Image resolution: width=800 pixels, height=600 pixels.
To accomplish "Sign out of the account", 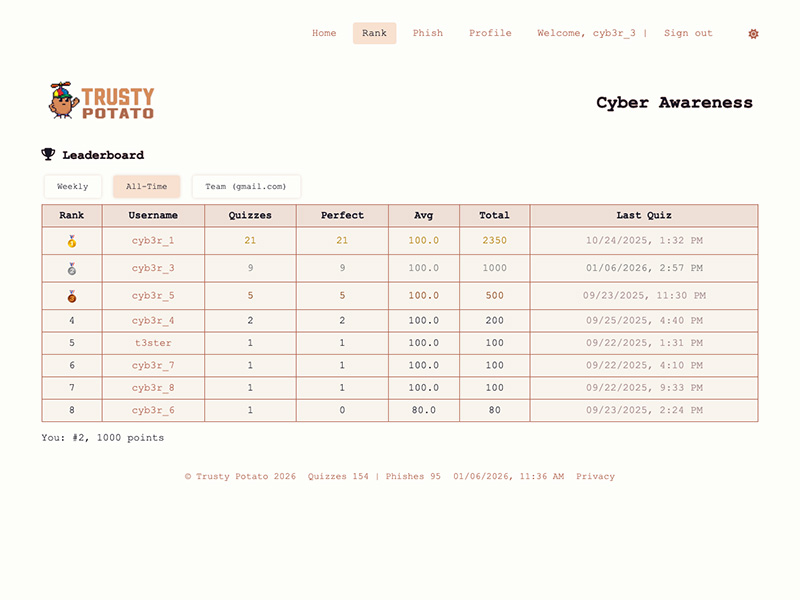I will (x=688, y=33).
